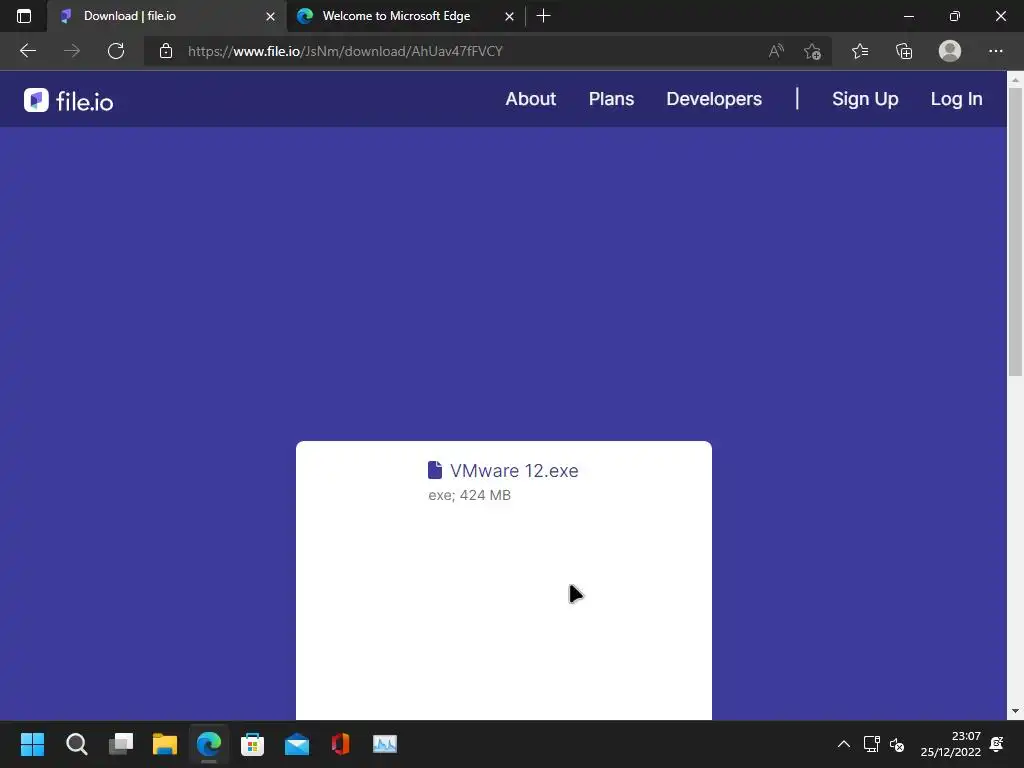Image resolution: width=1024 pixels, height=768 pixels.
Task: Open the Developers page
Action: point(714,99)
